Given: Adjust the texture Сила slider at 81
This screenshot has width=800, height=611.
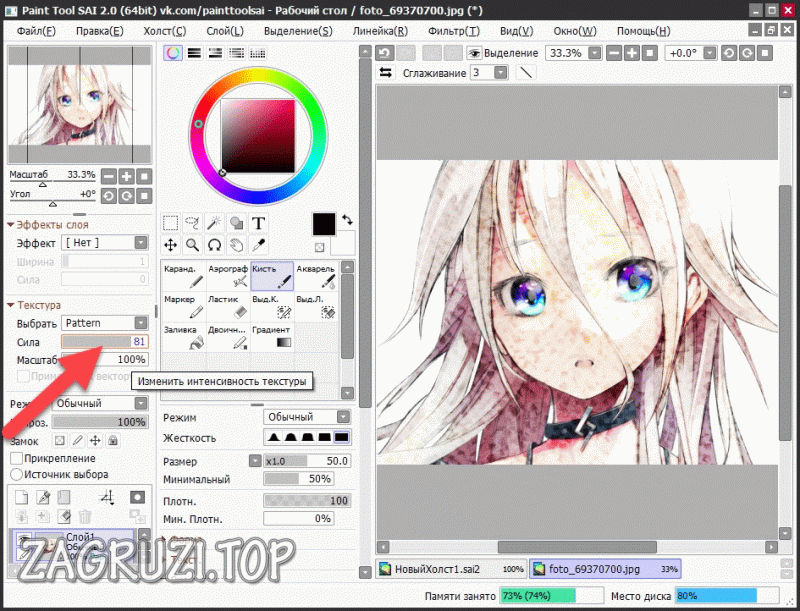Looking at the screenshot, I should (105, 341).
